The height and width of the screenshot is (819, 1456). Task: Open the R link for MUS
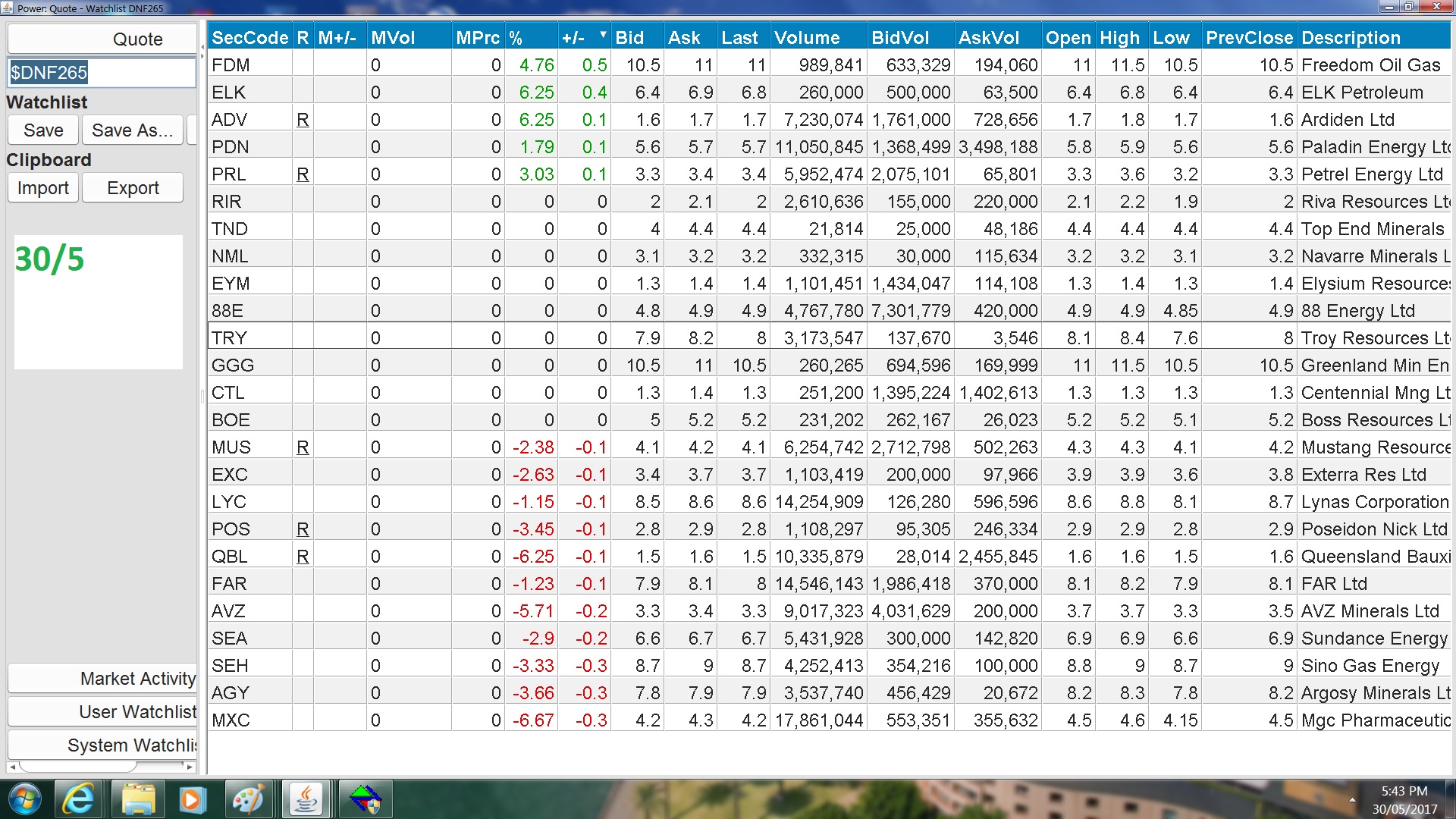point(303,447)
